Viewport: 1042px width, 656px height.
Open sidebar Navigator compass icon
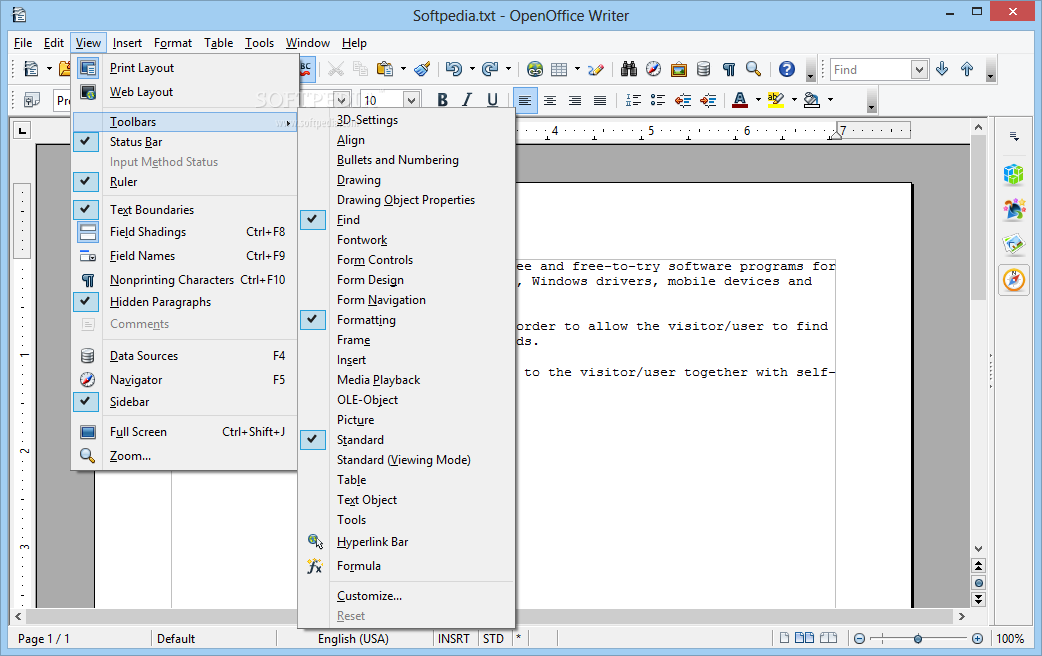(1014, 280)
